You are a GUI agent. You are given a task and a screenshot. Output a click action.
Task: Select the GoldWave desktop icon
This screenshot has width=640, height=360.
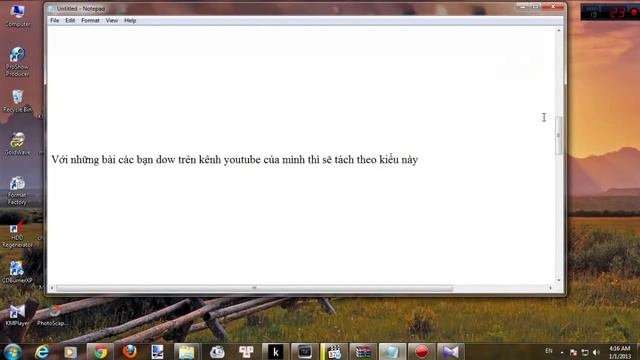pos(17,144)
